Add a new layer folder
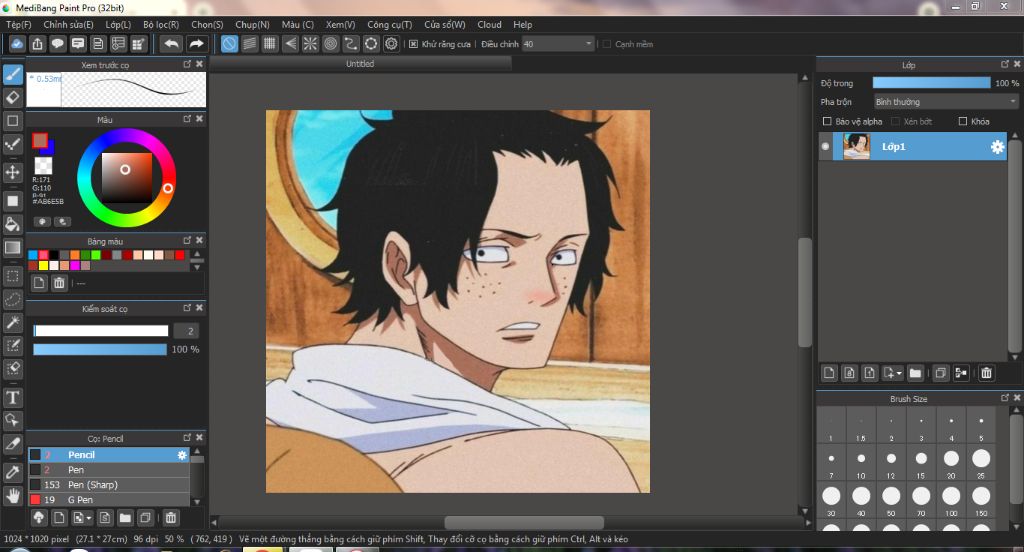Screen dimensions: 1024x552 click(915, 373)
